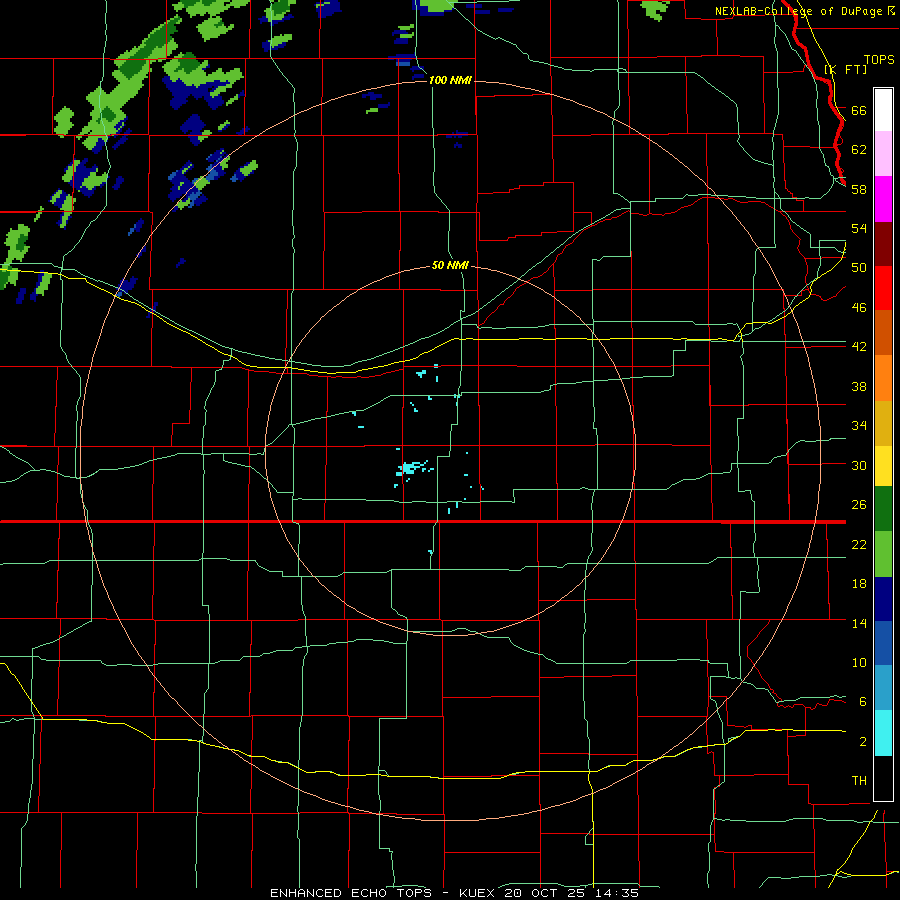This screenshot has width=900, height=900.
Task: Click the bright red legend swatch
Action: (x=883, y=288)
